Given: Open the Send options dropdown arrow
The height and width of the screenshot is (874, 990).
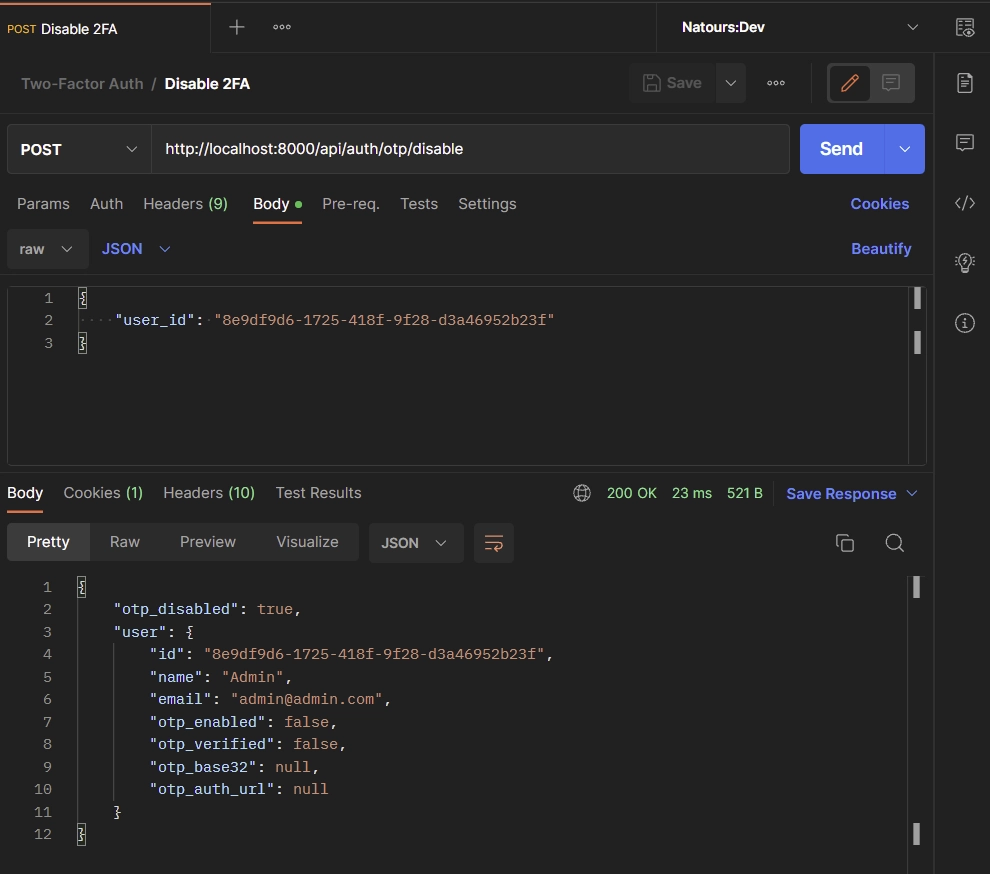Looking at the screenshot, I should [905, 149].
